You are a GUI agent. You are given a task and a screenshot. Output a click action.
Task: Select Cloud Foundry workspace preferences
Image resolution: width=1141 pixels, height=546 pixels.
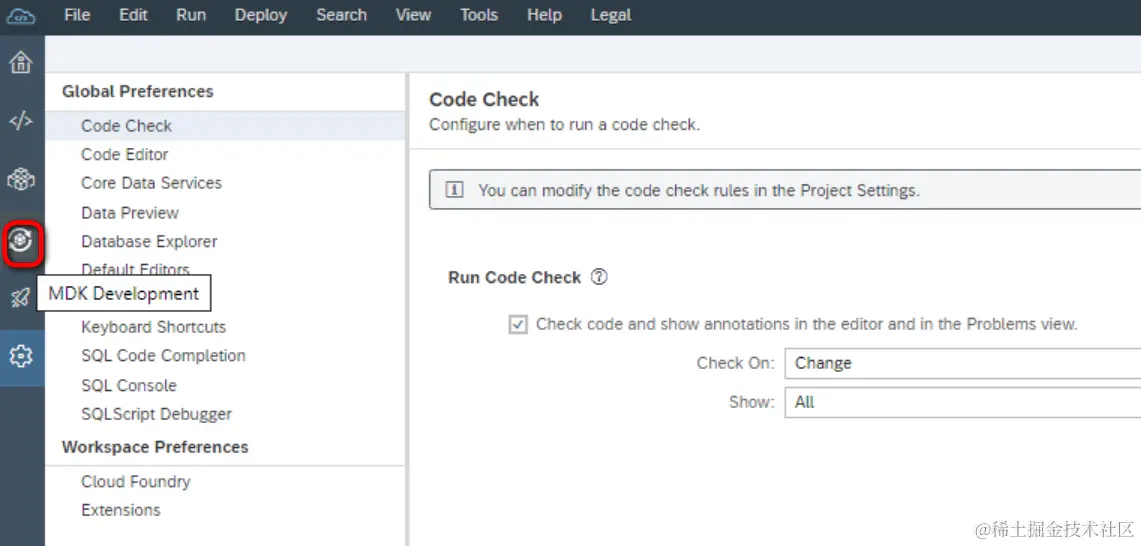pos(136,482)
